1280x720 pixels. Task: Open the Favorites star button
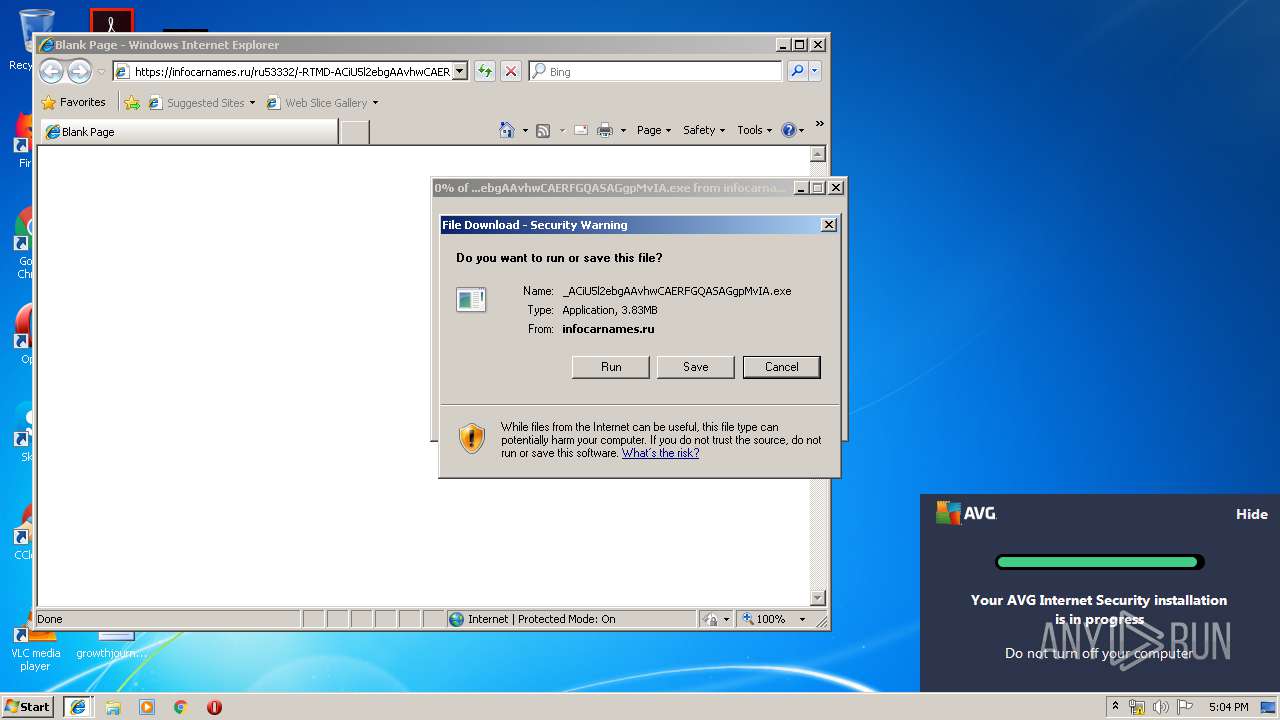(73, 102)
